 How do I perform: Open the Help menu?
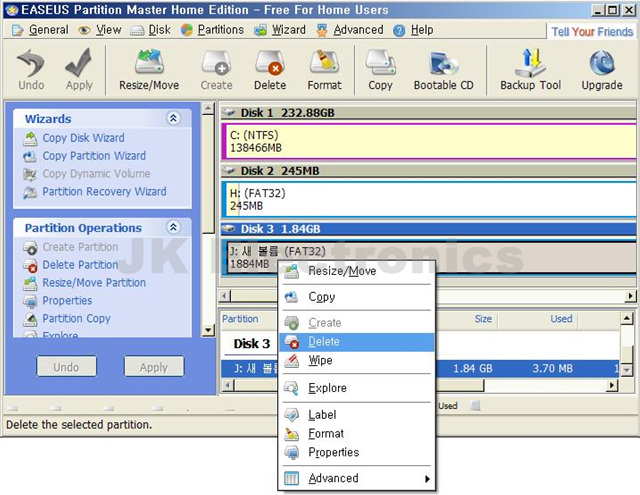(413, 30)
